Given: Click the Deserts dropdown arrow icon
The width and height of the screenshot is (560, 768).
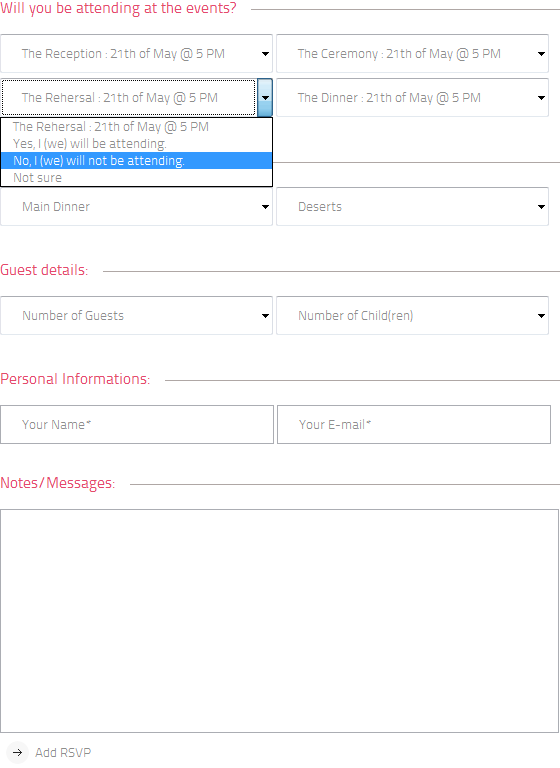Looking at the screenshot, I should coord(541,207).
